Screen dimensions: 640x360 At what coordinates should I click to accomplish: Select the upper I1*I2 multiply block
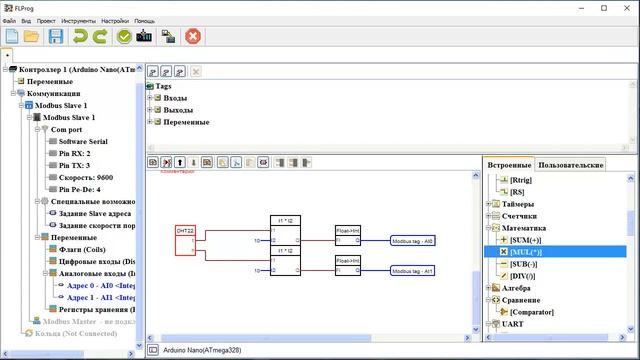click(x=285, y=231)
